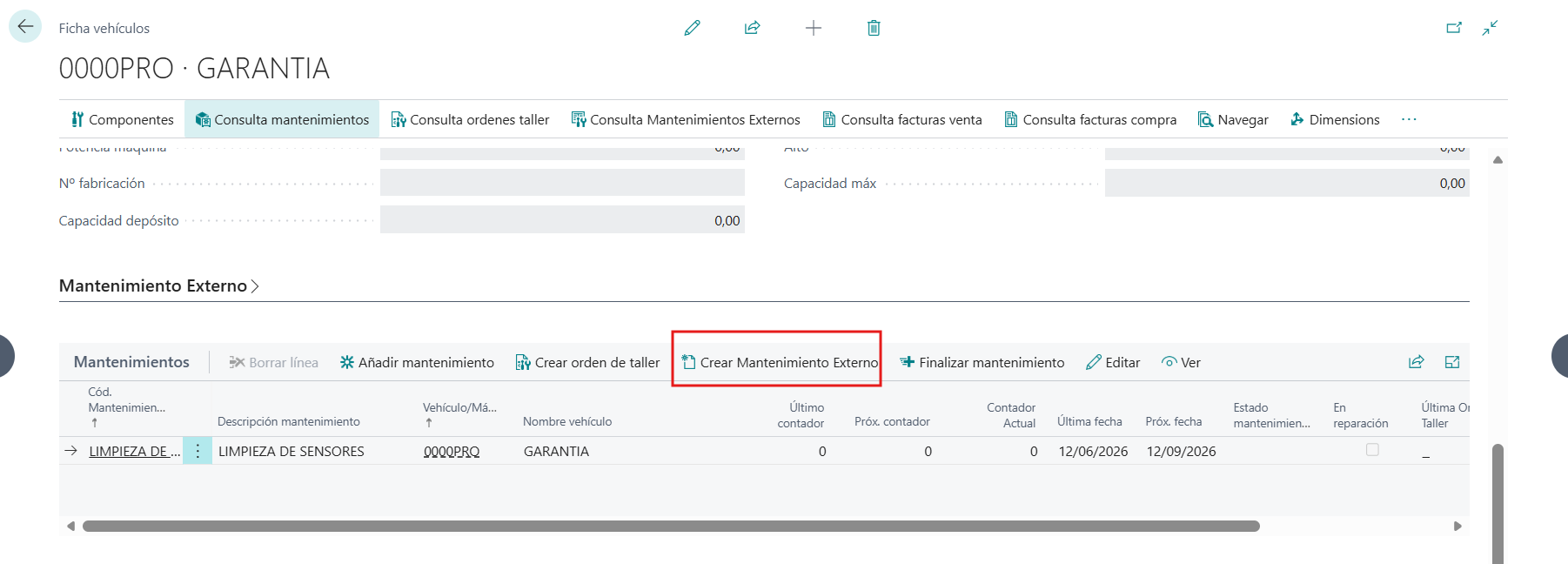1568x564 pixels.
Task: Click Próx. fecha column header
Action: (x=1174, y=421)
